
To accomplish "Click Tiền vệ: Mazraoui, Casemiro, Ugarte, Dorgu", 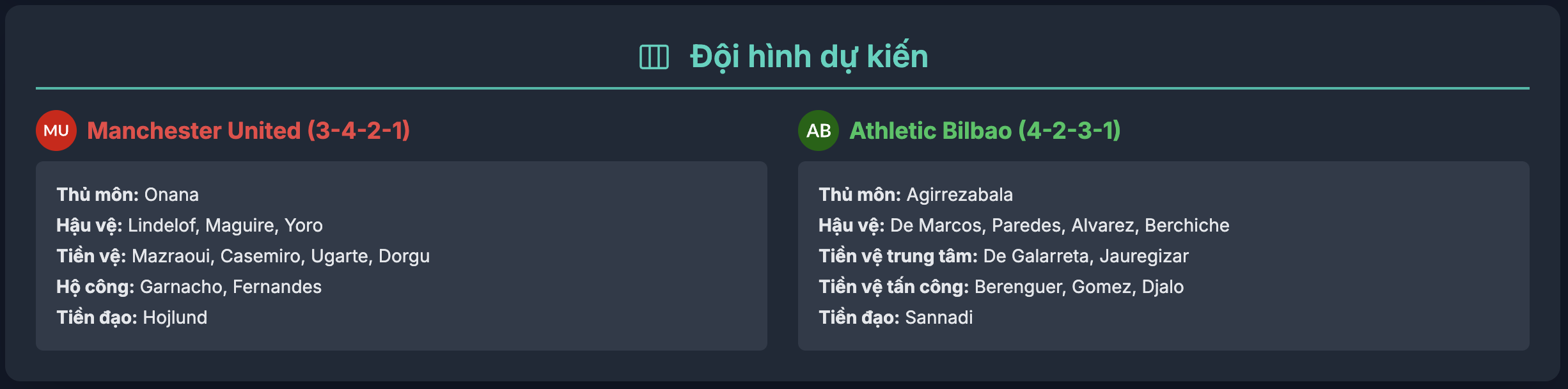I will [243, 256].
